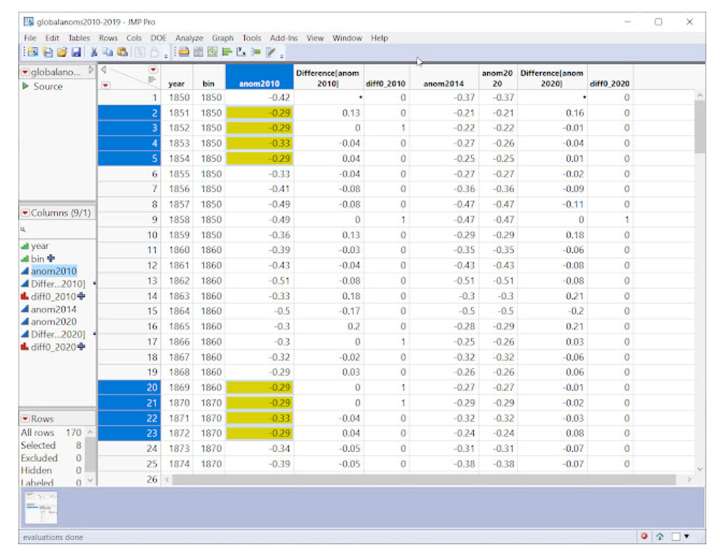Viewport: 720px width, 553px height.
Task: Click the Paste clipboard toolbar icon
Action: pos(121,52)
